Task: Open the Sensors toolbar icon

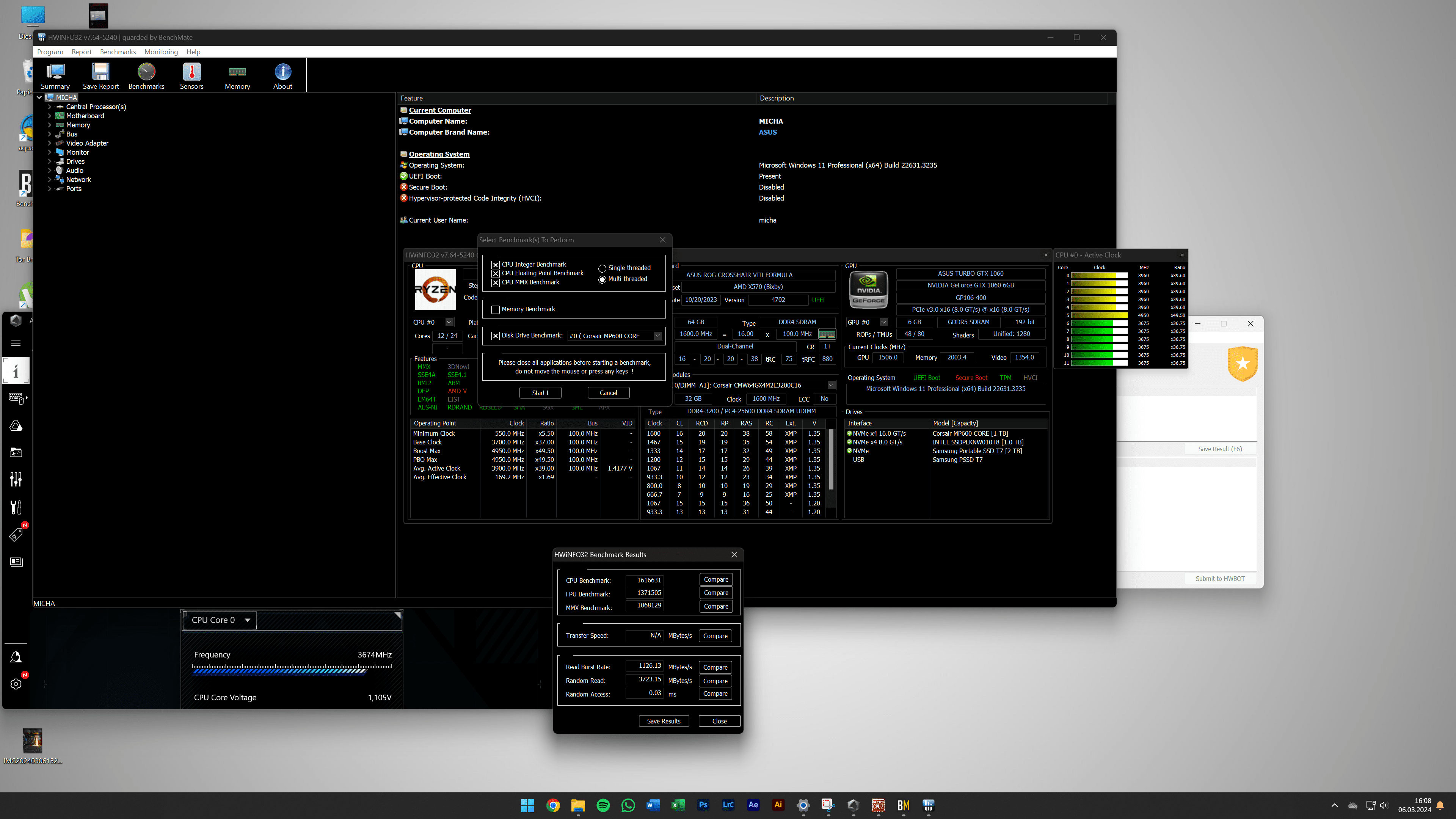Action: click(x=191, y=76)
